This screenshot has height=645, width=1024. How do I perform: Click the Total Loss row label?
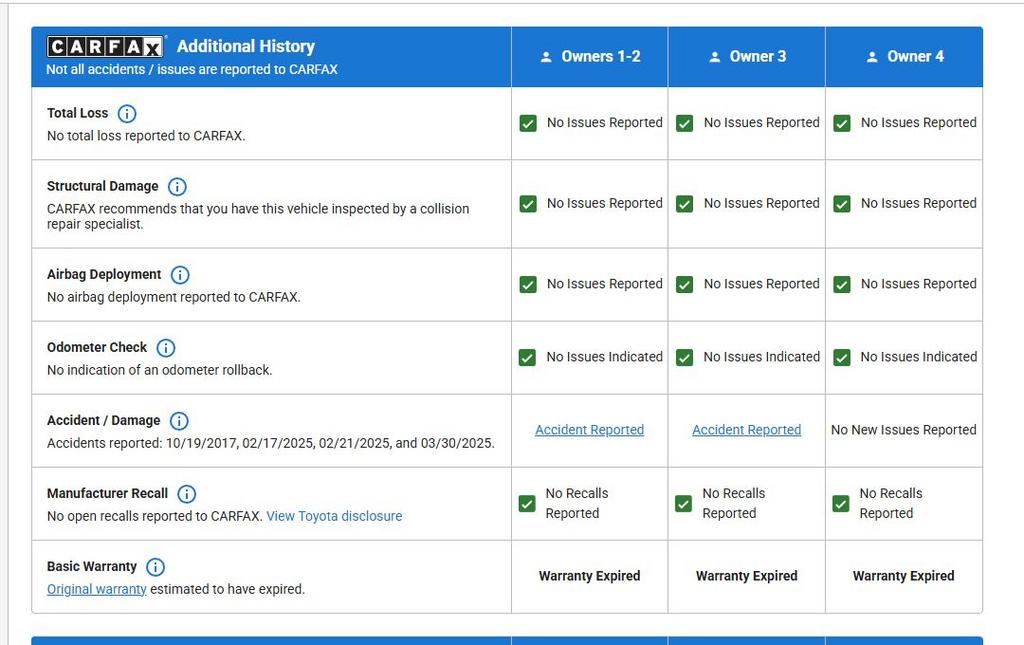click(x=78, y=113)
